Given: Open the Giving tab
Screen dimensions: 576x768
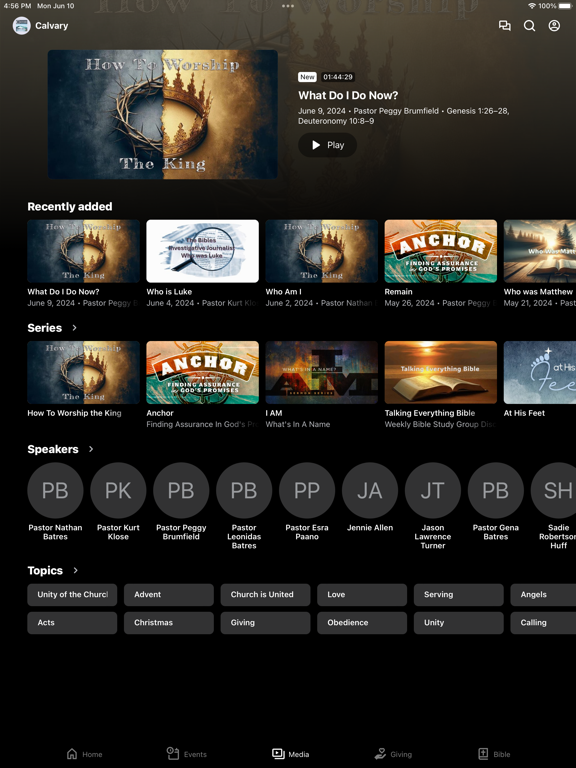Looking at the screenshot, I should click(x=393, y=754).
